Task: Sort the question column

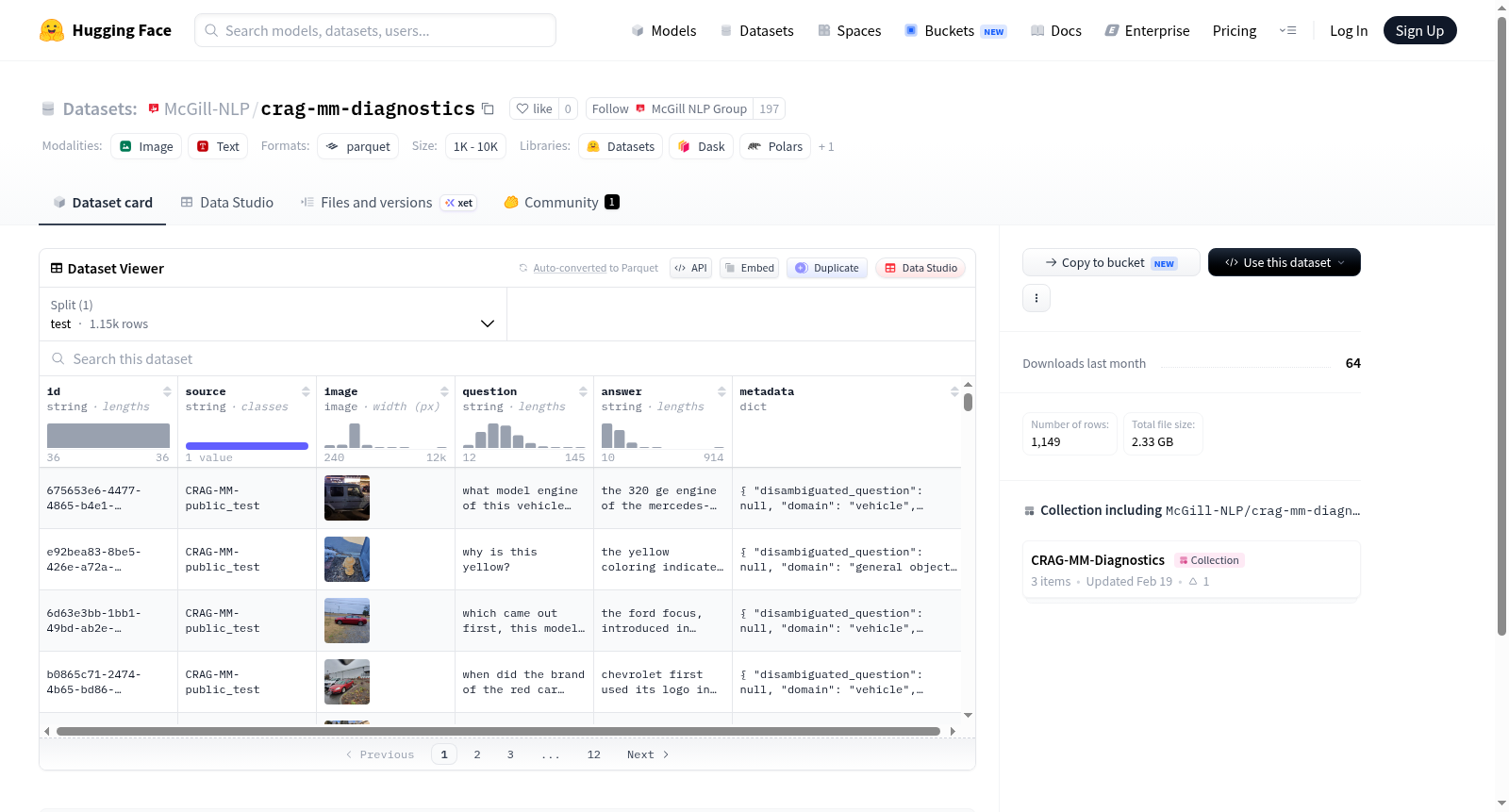Action: click(583, 391)
